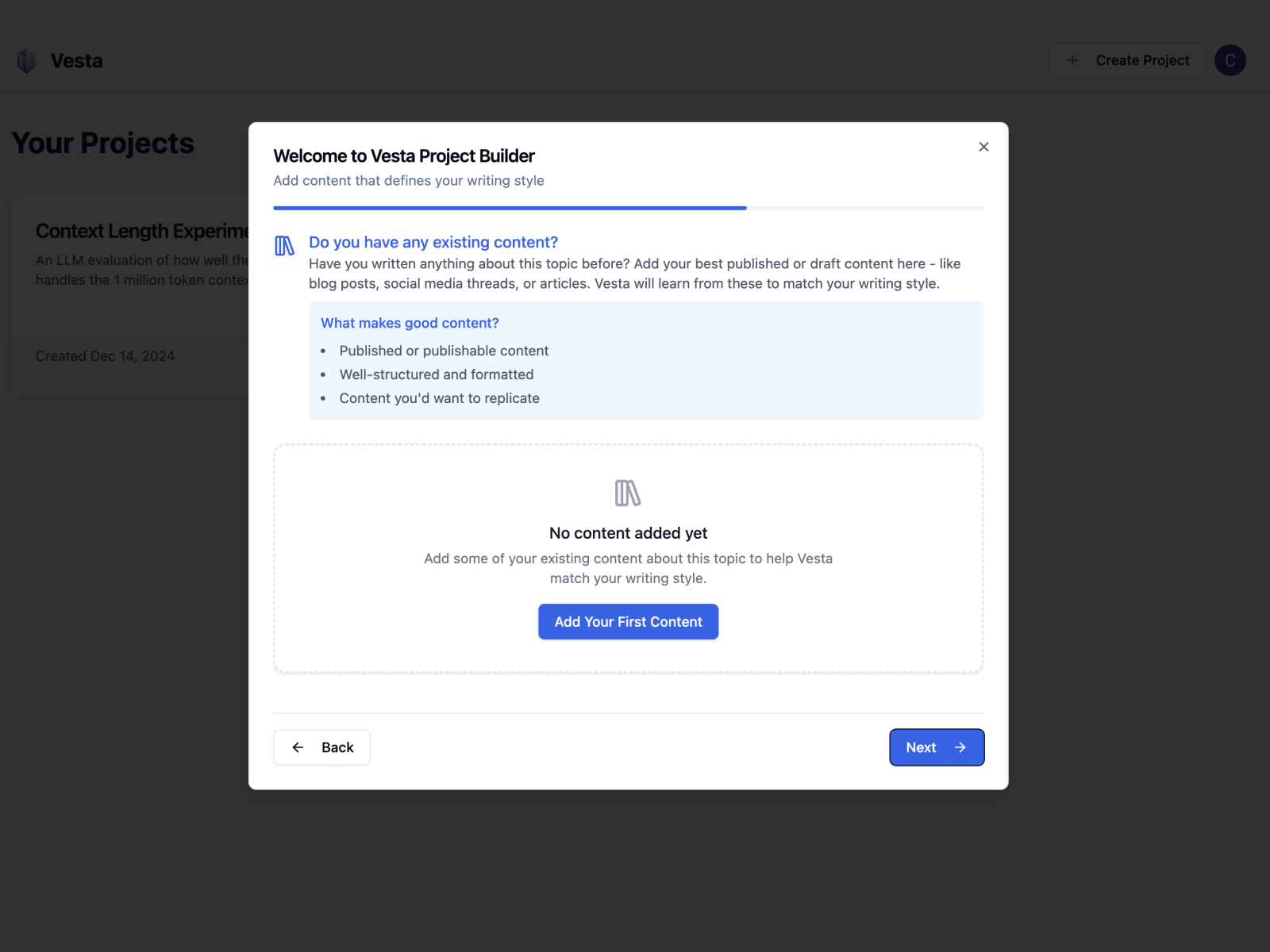Click the books icon beside existing content heading
This screenshot has height=952, width=1270.
click(284, 246)
